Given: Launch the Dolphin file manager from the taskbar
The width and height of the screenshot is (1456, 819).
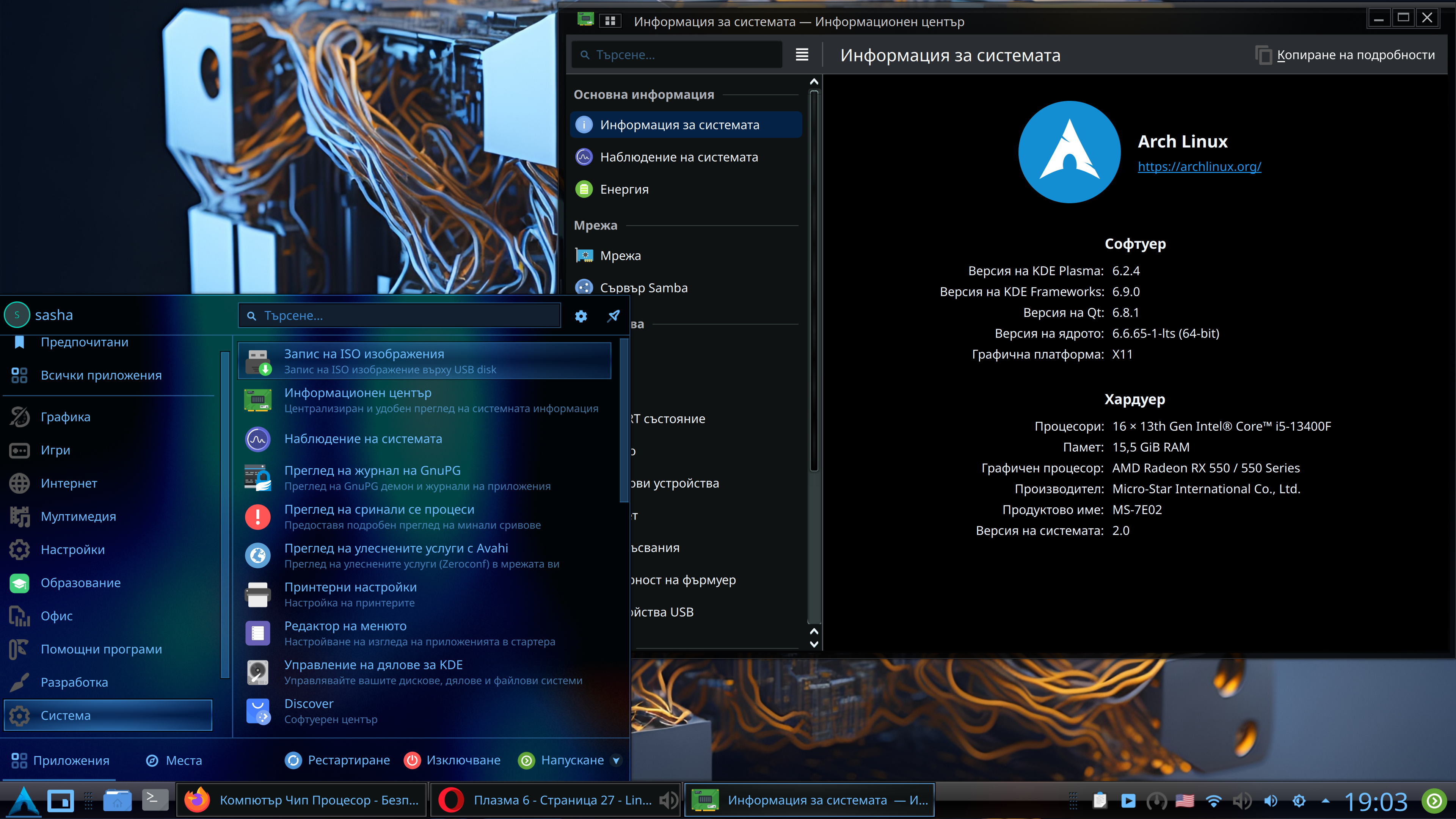Looking at the screenshot, I should click(117, 800).
